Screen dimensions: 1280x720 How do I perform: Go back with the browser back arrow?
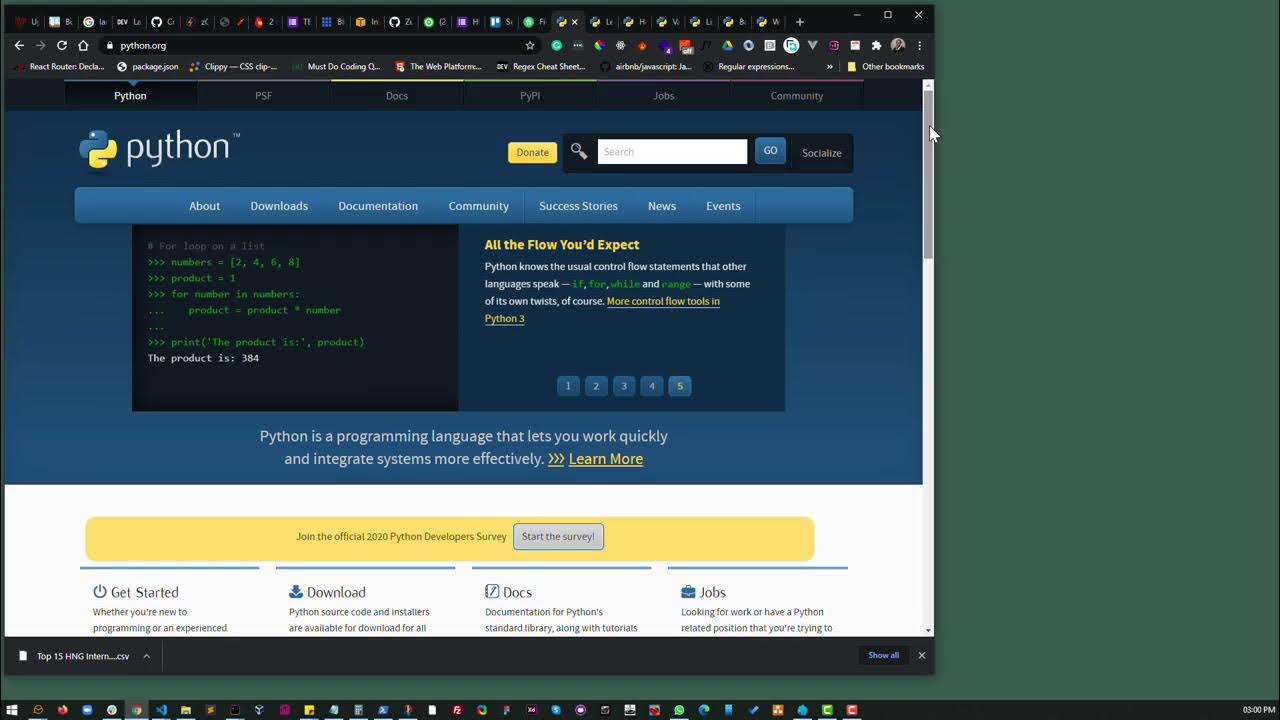tap(19, 45)
